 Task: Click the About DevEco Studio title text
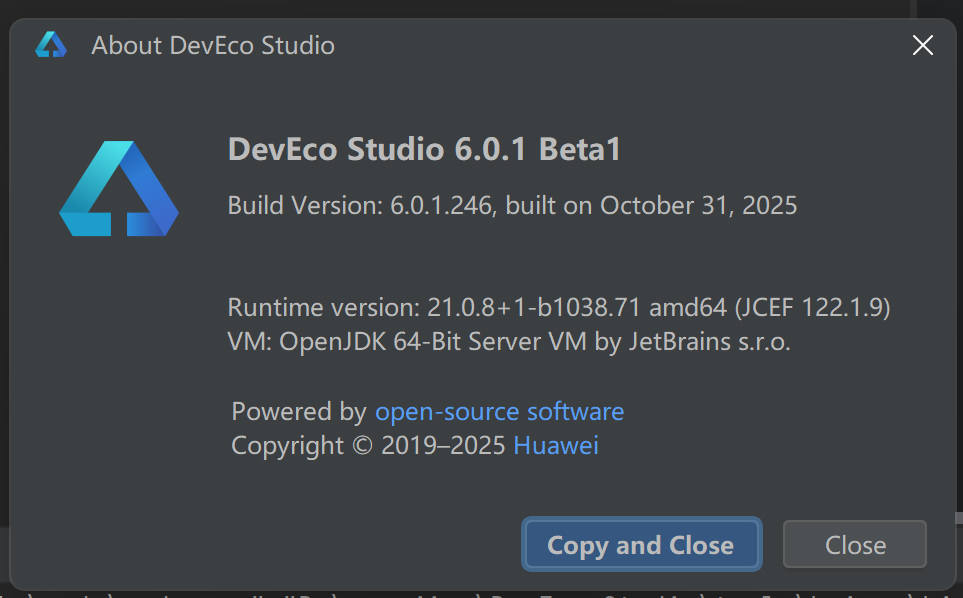[213, 45]
